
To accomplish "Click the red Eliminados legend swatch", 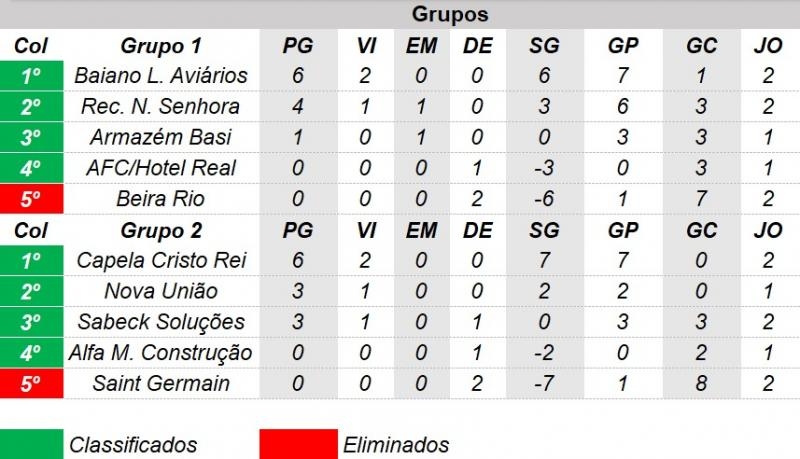I will point(298,444).
